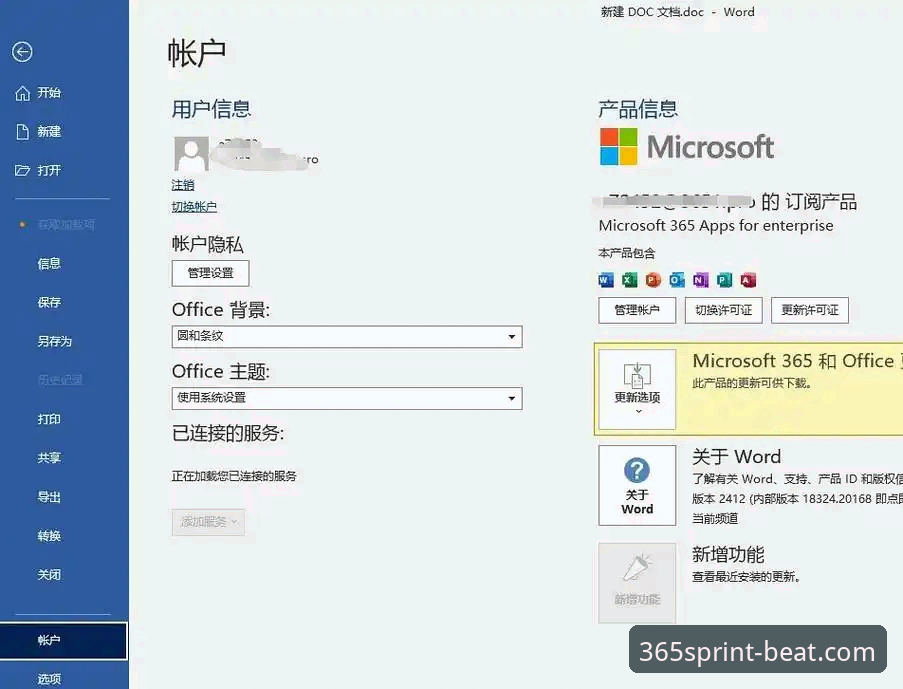Click the Microsoft 365 Apps for enterprise text

(x=716, y=225)
